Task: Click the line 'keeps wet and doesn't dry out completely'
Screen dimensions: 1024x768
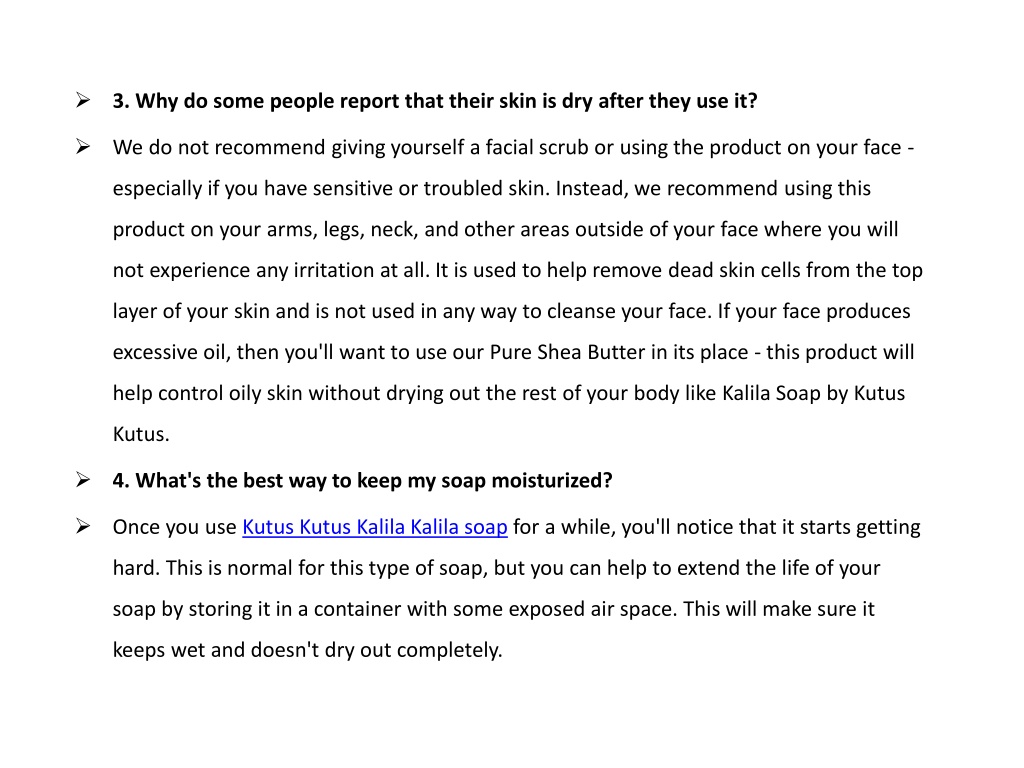Action: (308, 650)
